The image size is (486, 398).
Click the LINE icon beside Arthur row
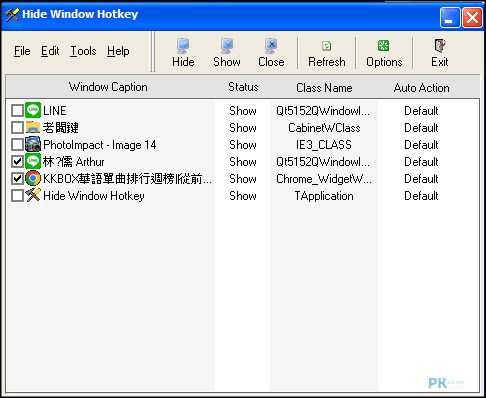click(x=33, y=161)
